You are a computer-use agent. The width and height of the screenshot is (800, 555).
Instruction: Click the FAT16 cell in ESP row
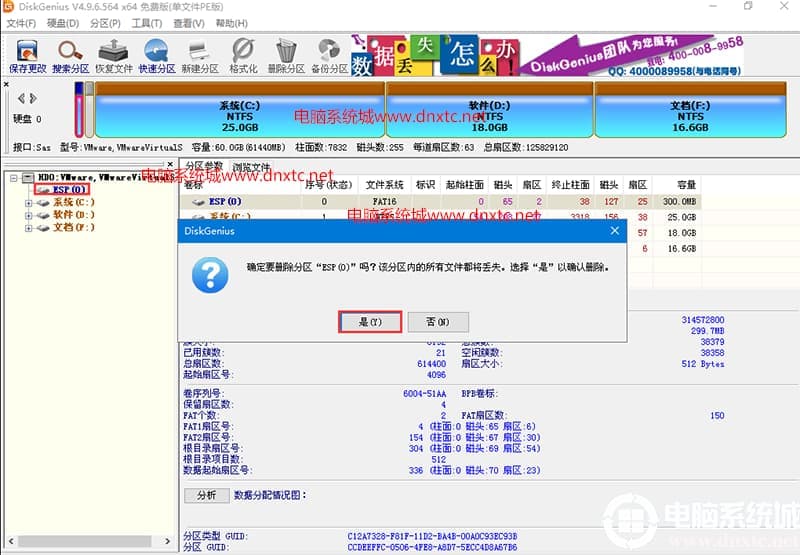(384, 202)
